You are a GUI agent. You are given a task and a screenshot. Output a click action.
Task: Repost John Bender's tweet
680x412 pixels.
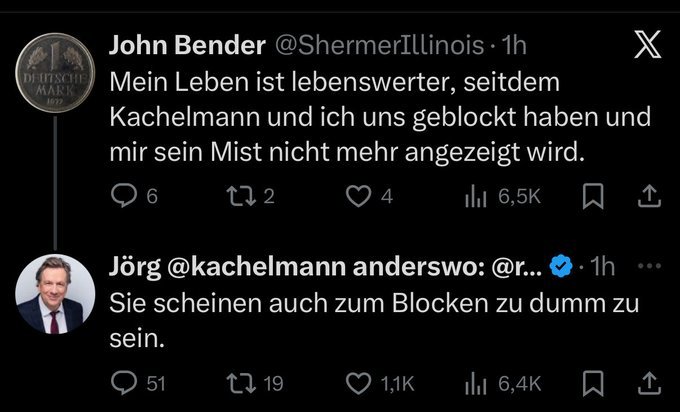[234, 198]
